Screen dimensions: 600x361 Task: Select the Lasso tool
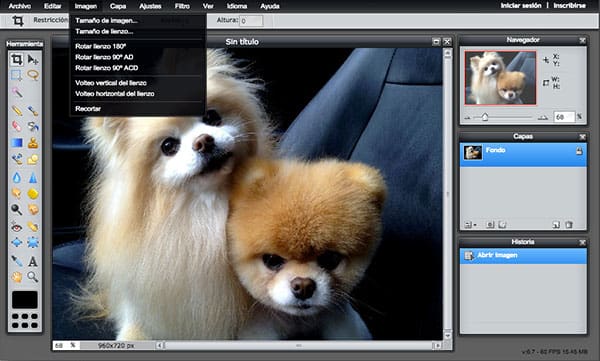point(33,75)
